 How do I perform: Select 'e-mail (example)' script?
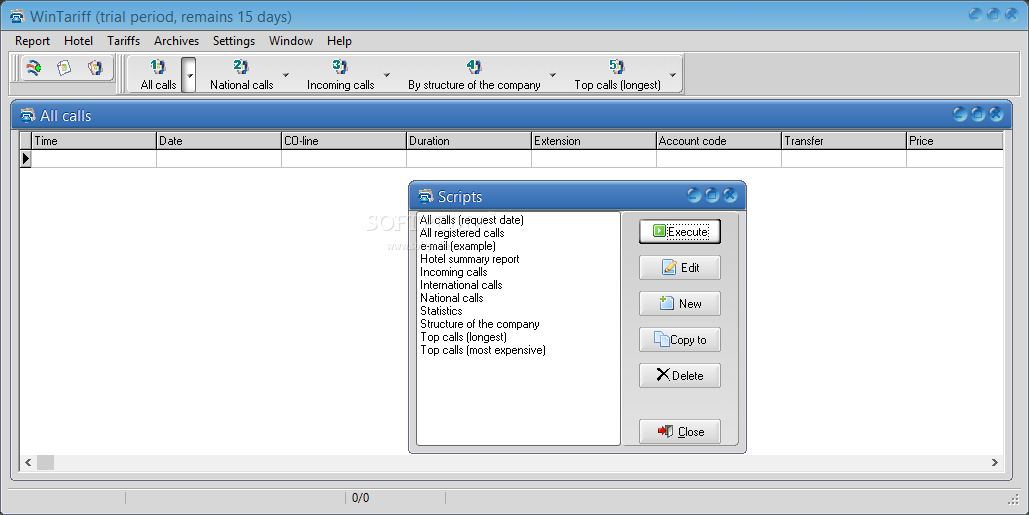[x=458, y=246]
